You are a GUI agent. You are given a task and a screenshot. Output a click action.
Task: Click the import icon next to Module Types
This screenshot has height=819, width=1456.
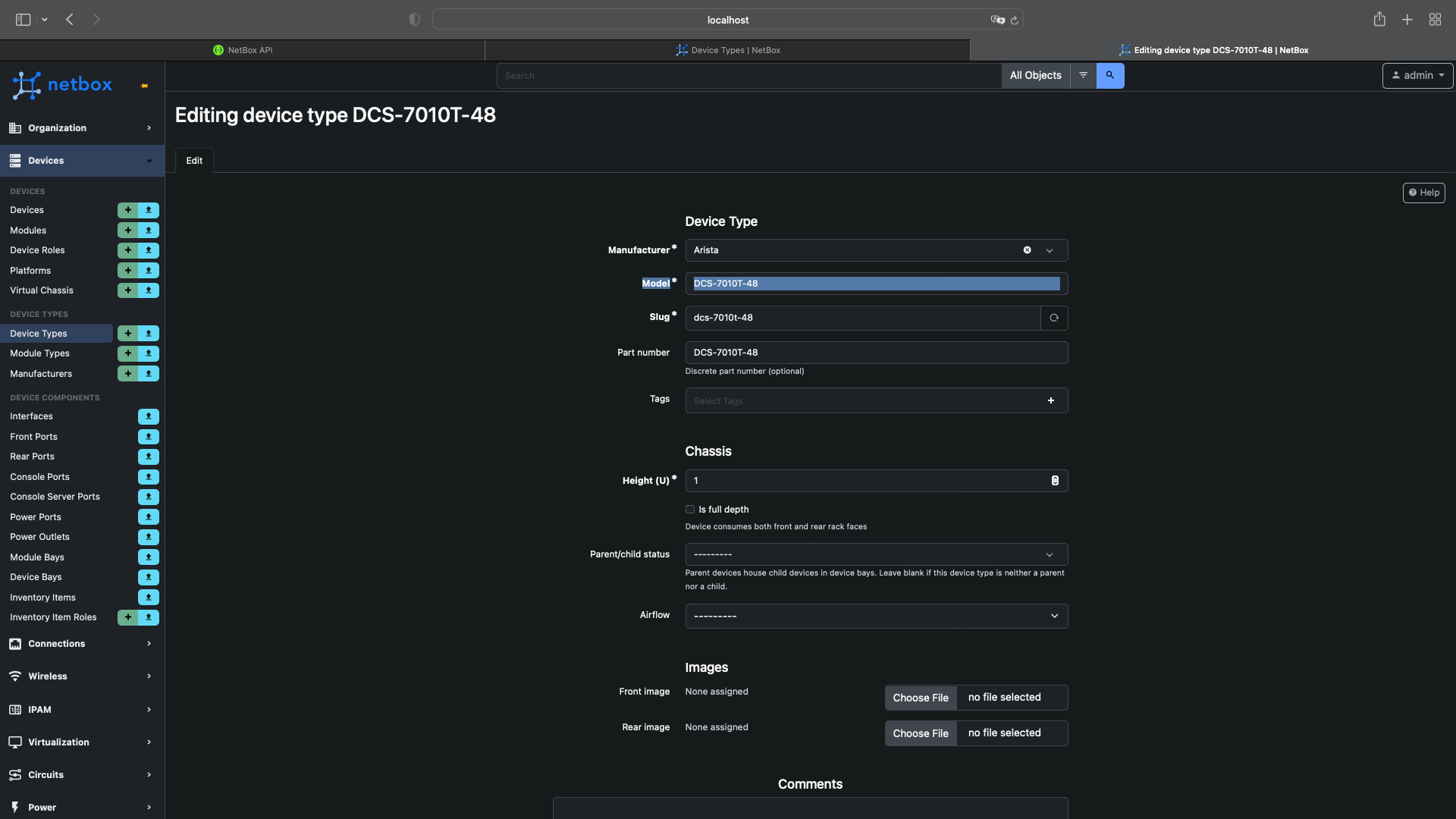[x=148, y=353]
